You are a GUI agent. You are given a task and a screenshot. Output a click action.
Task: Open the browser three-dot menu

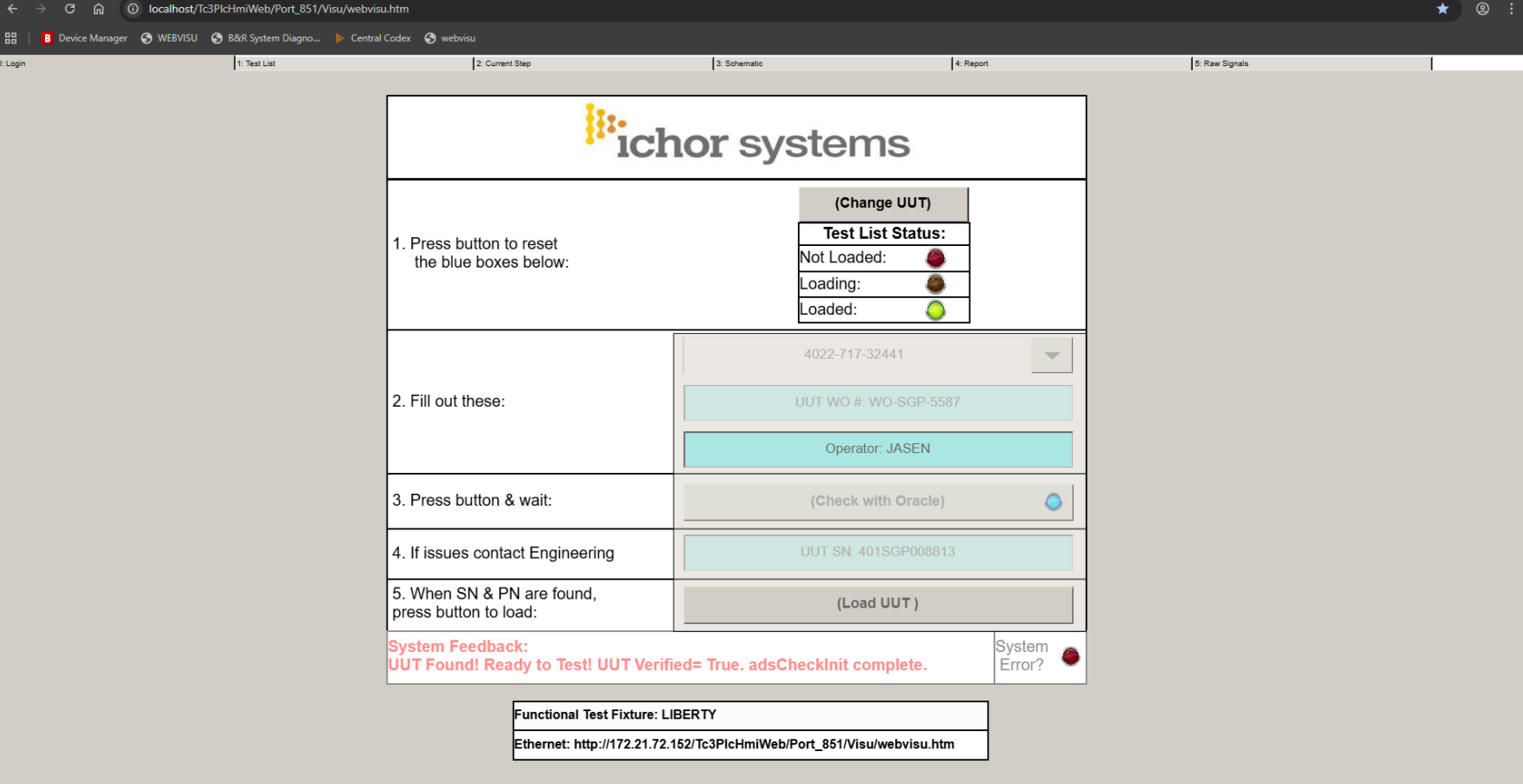(1511, 9)
